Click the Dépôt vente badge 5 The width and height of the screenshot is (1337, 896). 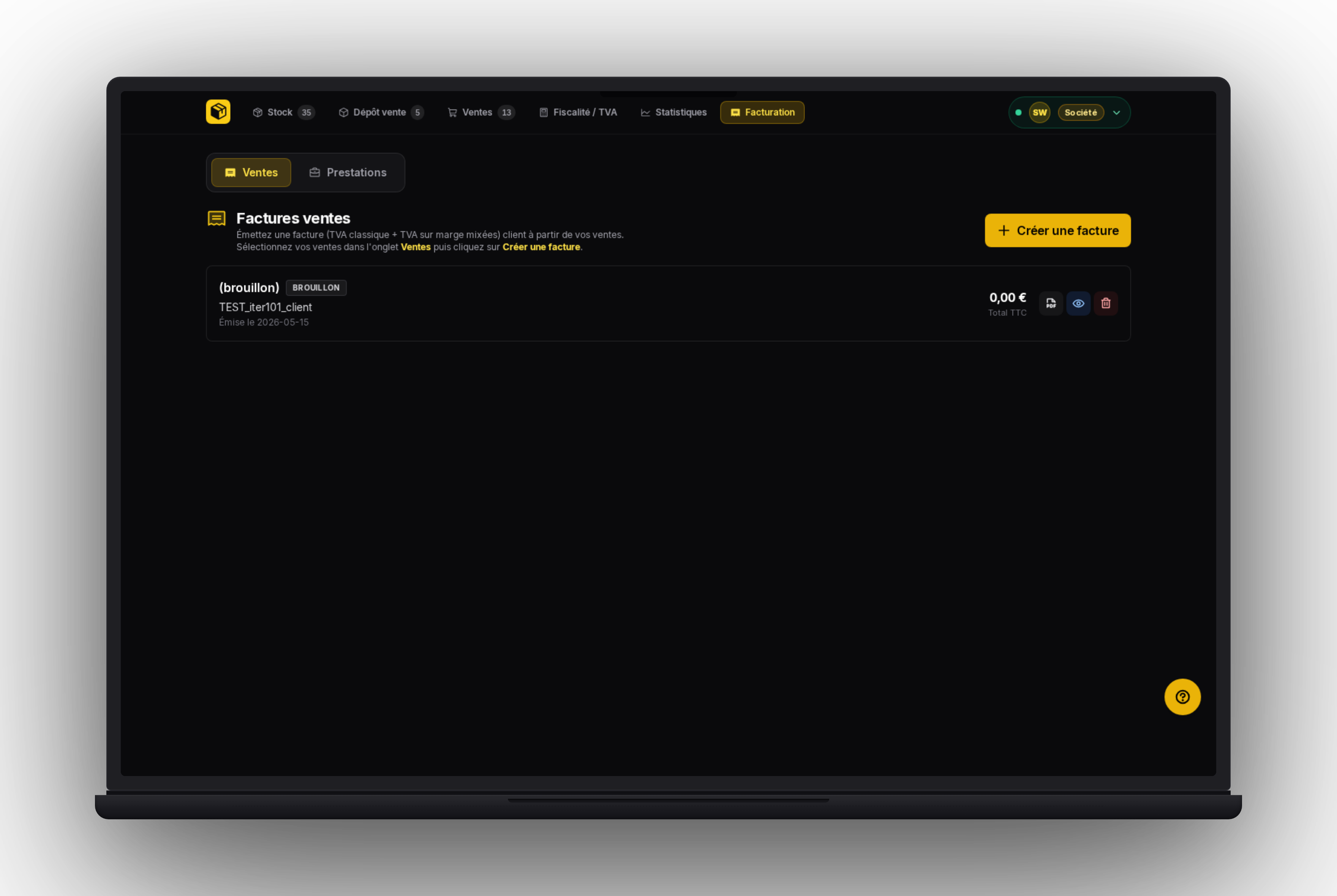417,113
